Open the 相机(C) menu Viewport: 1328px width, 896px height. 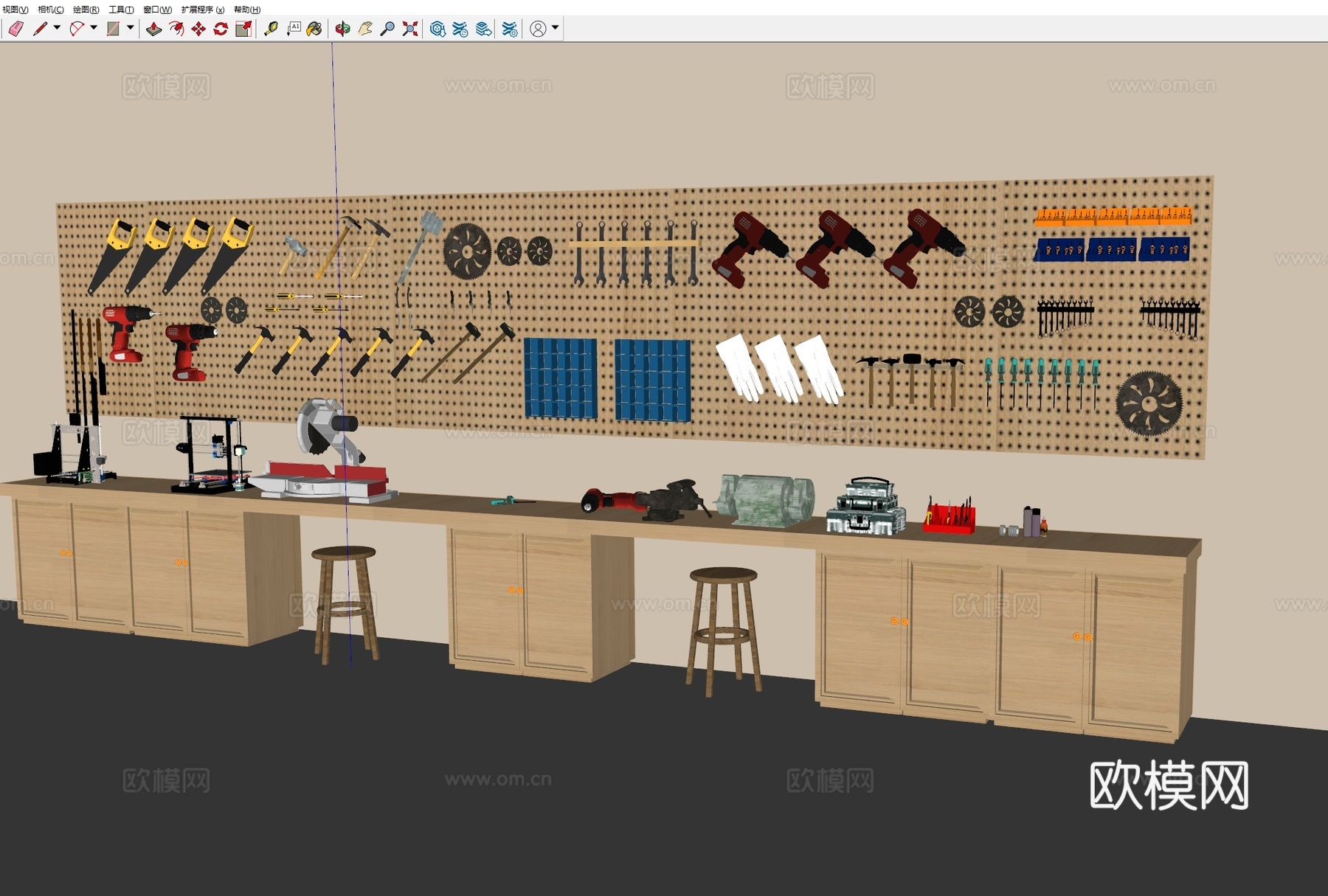tap(51, 10)
